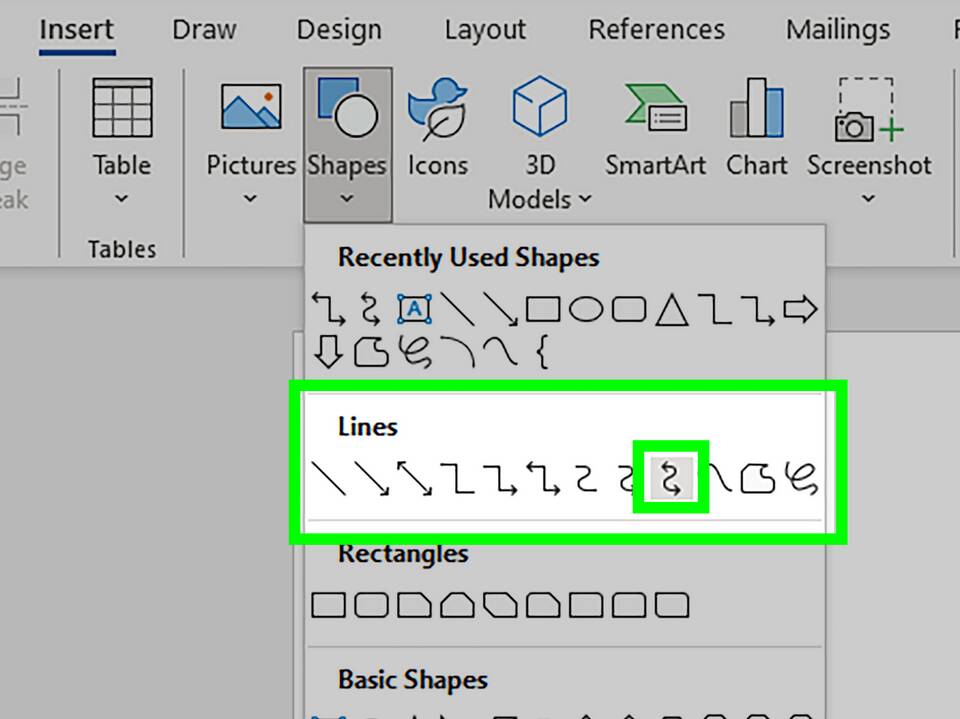The image size is (960, 719).
Task: Open the References tab
Action: coord(656,30)
